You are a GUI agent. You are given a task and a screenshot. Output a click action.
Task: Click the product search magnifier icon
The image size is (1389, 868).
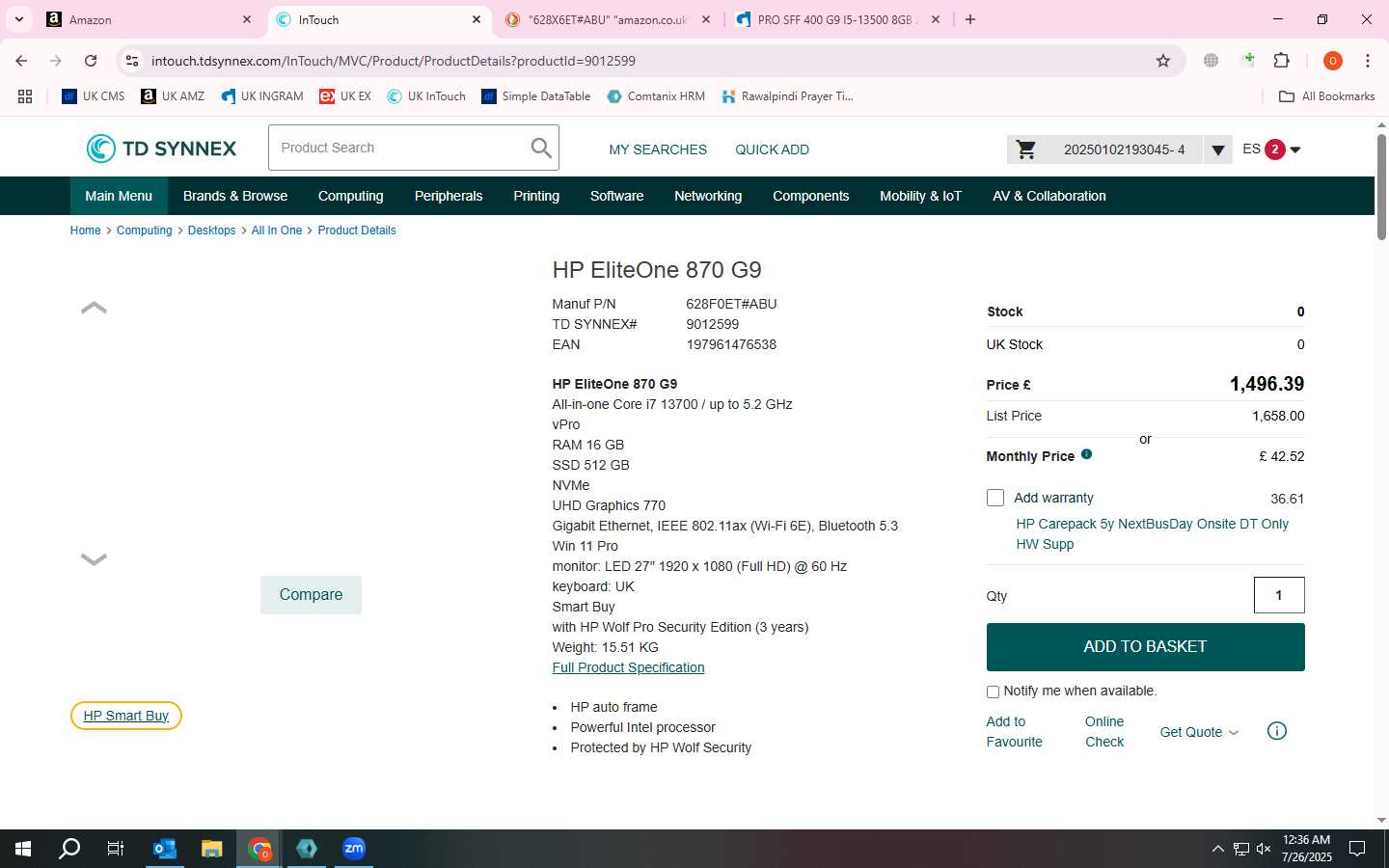[541, 148]
